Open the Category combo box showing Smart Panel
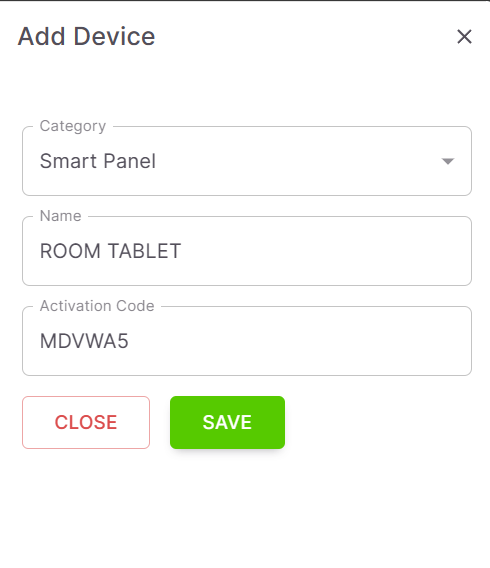Screen dimensions: 490x568 [x=247, y=161]
